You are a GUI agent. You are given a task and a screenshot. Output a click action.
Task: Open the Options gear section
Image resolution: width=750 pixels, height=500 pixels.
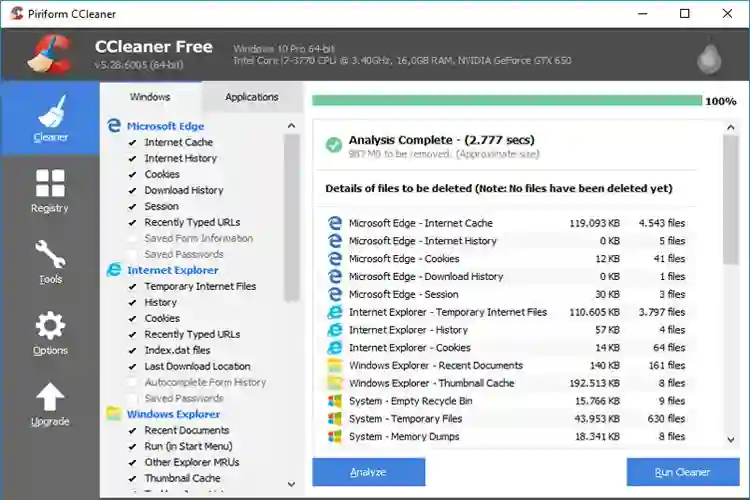(50, 333)
